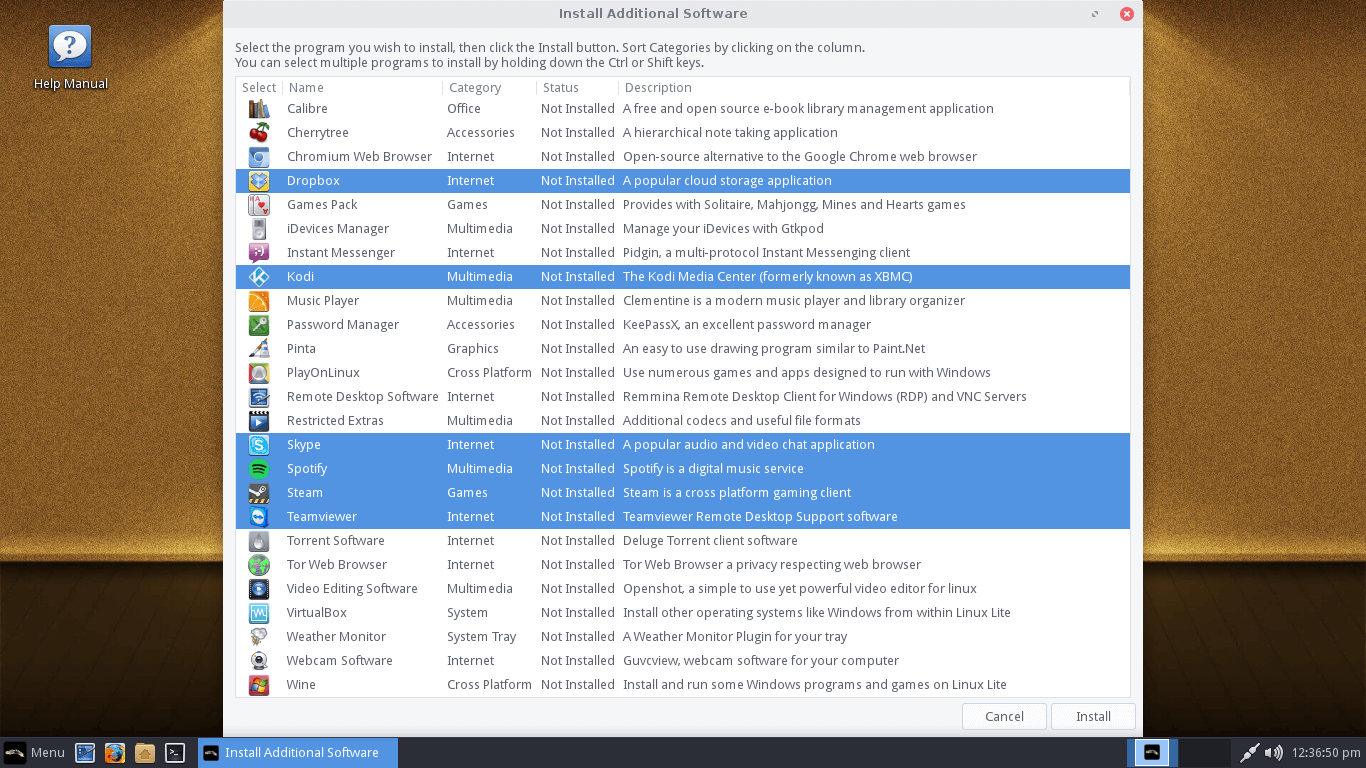Select the VirtualBox name text
Screen dimensions: 1366x768
[x=317, y=613]
